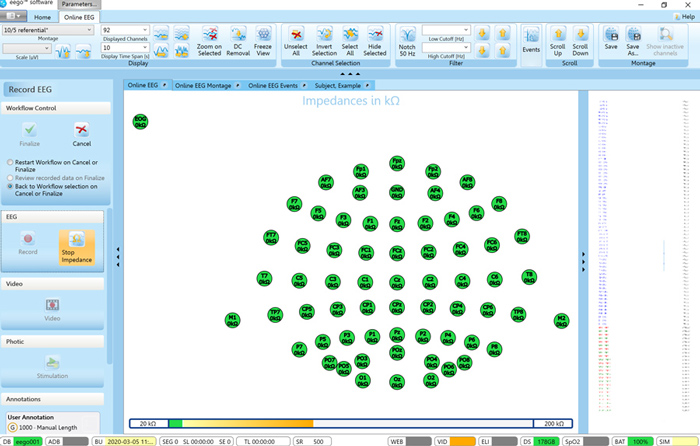Click the Unselect All channels icon
The height and width of the screenshot is (446, 700).
pyautogui.click(x=295, y=40)
